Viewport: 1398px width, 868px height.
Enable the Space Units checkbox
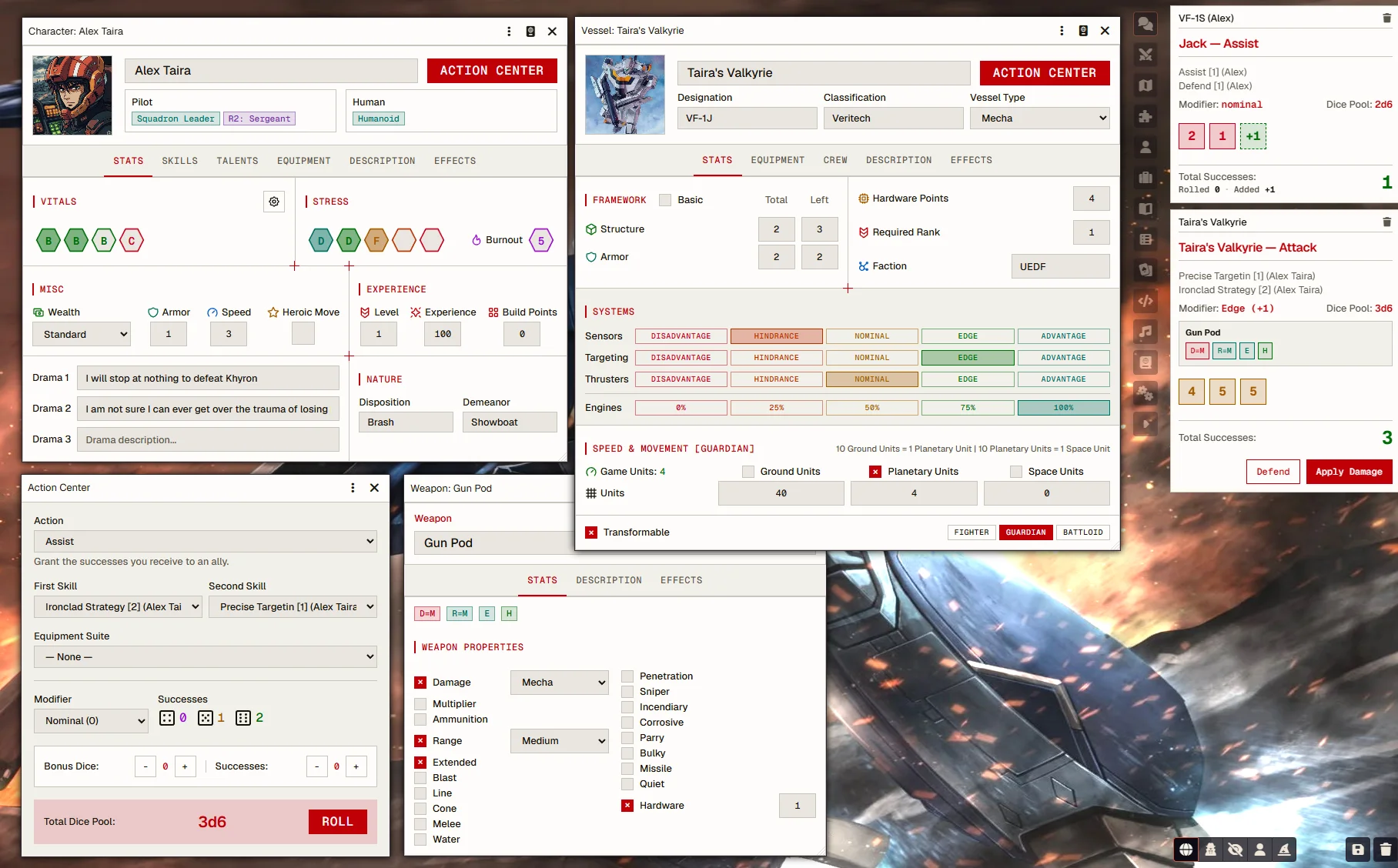point(1016,472)
